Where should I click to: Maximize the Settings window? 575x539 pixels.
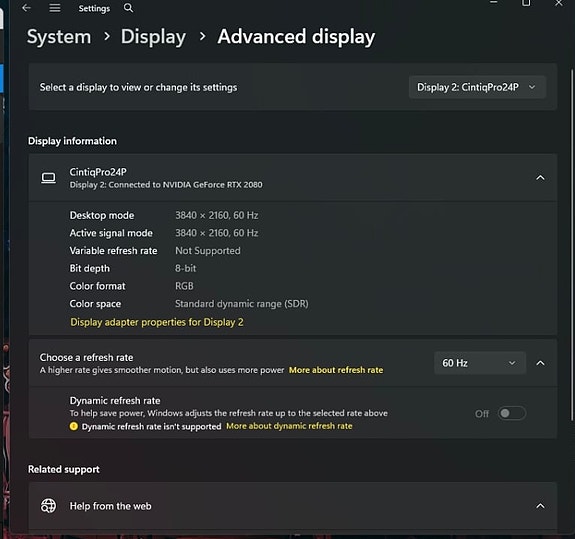pyautogui.click(x=526, y=3)
